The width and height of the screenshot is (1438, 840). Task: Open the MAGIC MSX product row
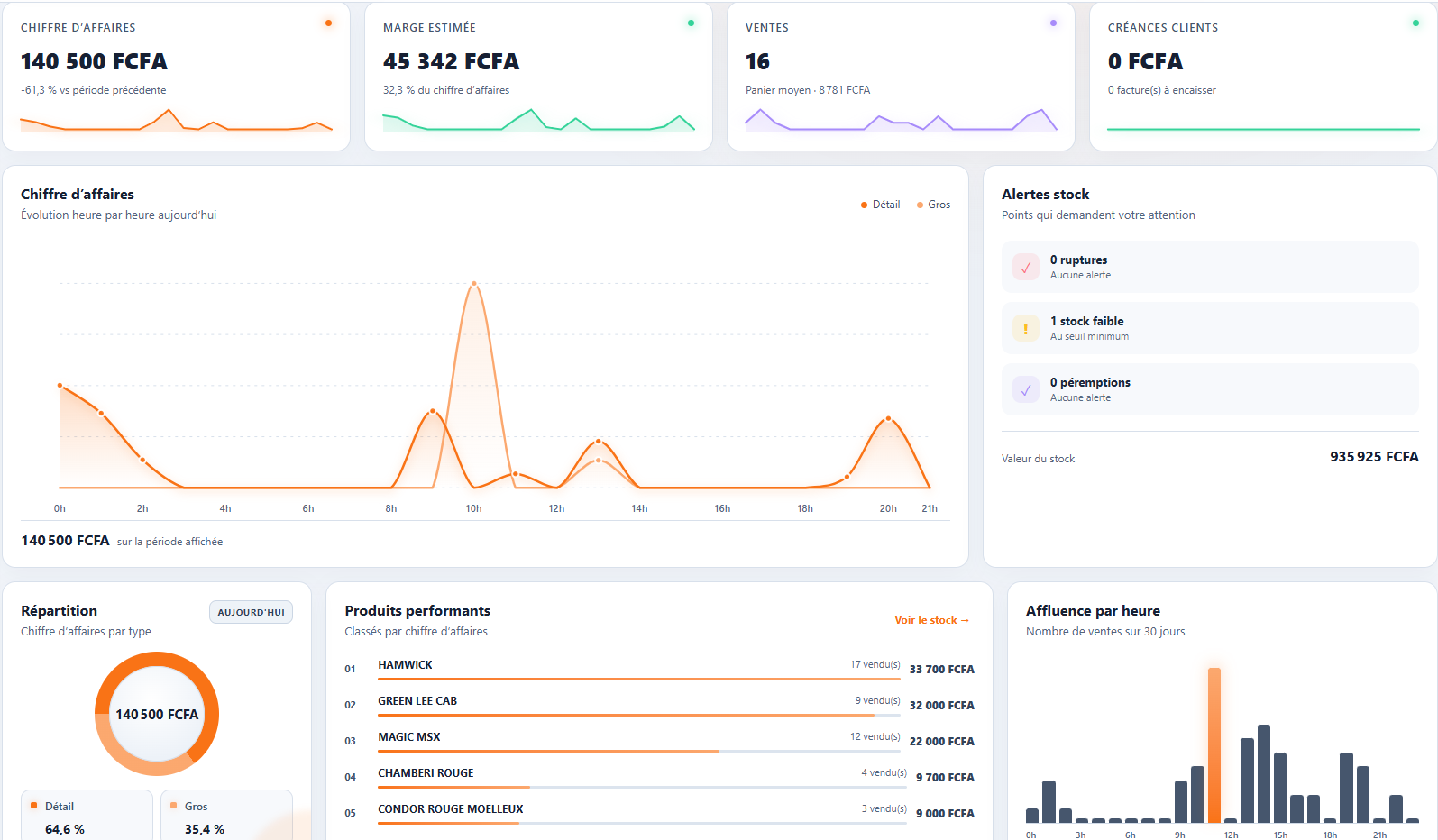click(x=659, y=741)
